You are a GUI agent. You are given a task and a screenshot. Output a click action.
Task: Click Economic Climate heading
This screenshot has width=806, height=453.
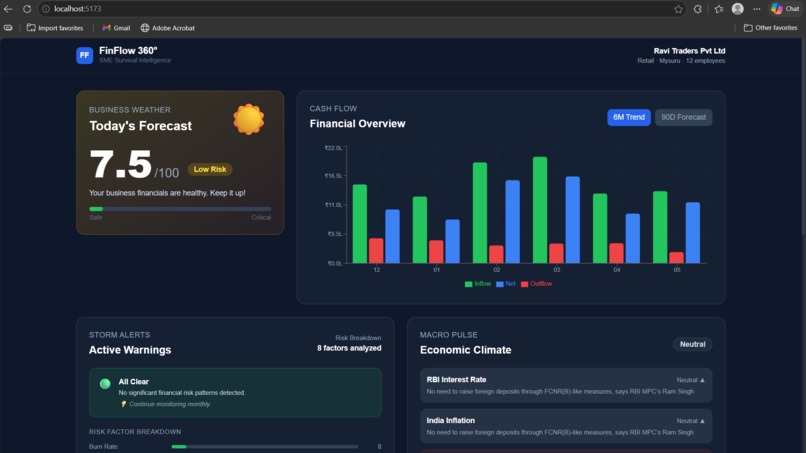(466, 350)
